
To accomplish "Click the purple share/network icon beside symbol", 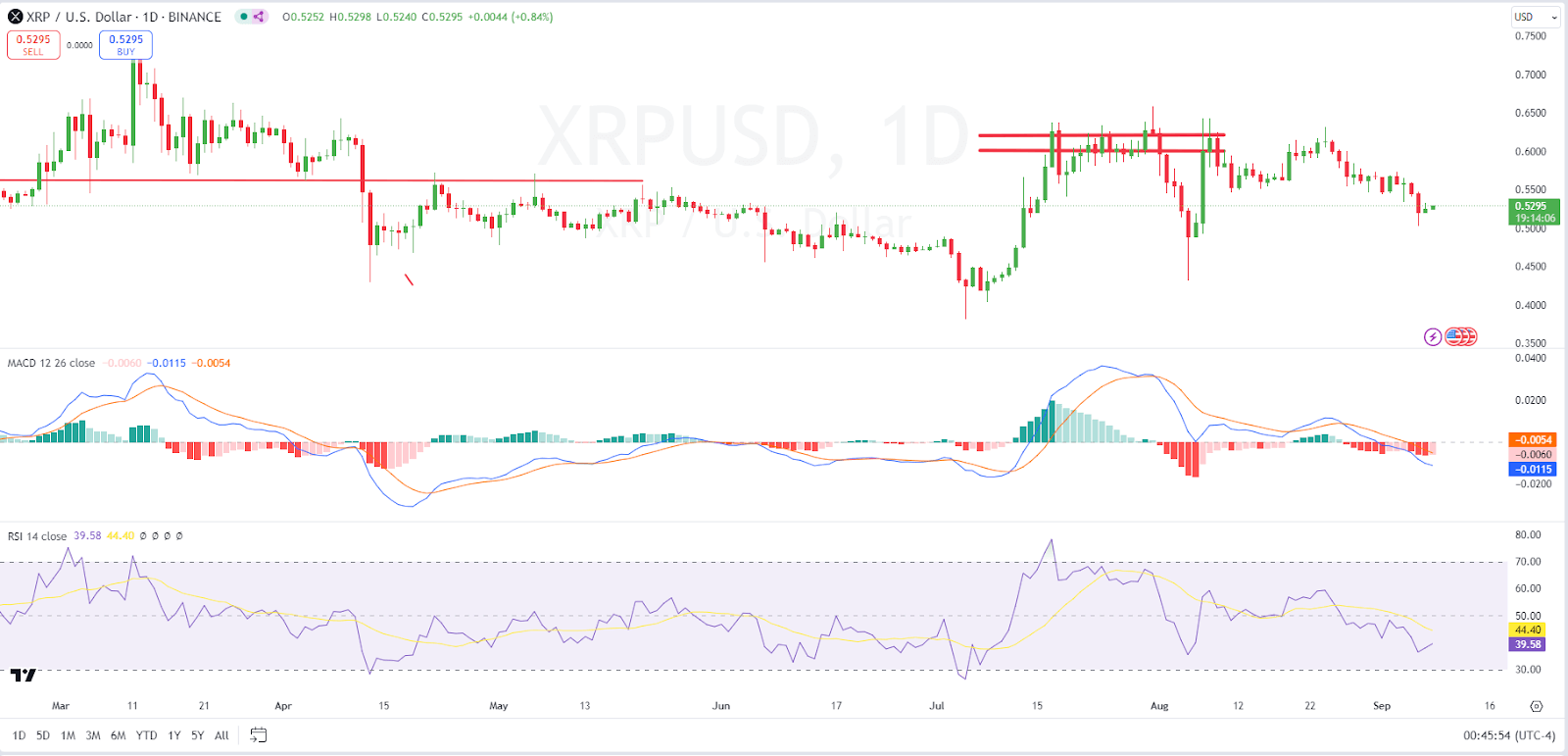I will [259, 17].
